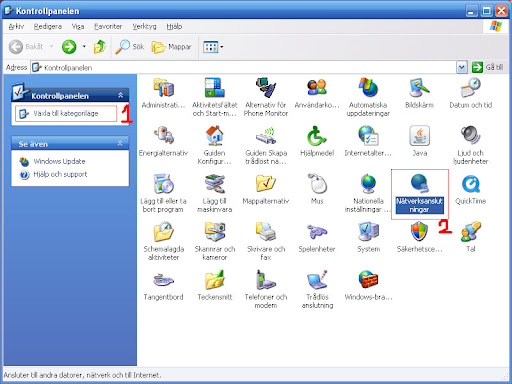The width and height of the screenshot is (512, 384).
Task: Open the Användarko... accounts icon
Action: coord(317,93)
